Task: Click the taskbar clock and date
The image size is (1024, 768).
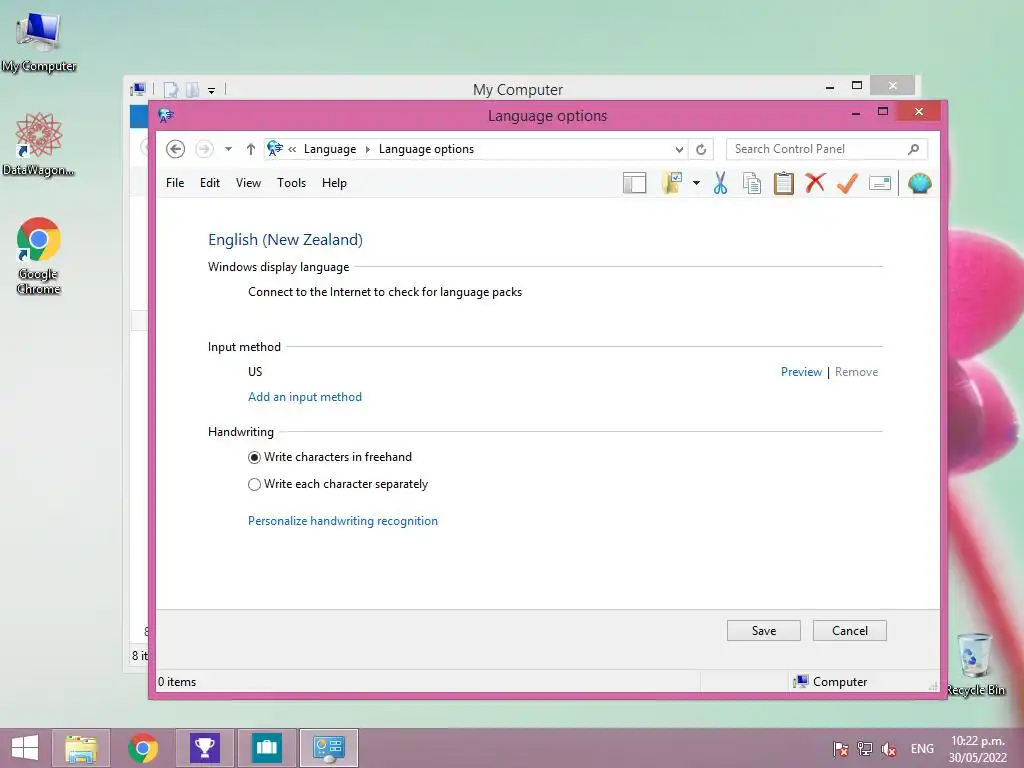Action: [x=978, y=748]
